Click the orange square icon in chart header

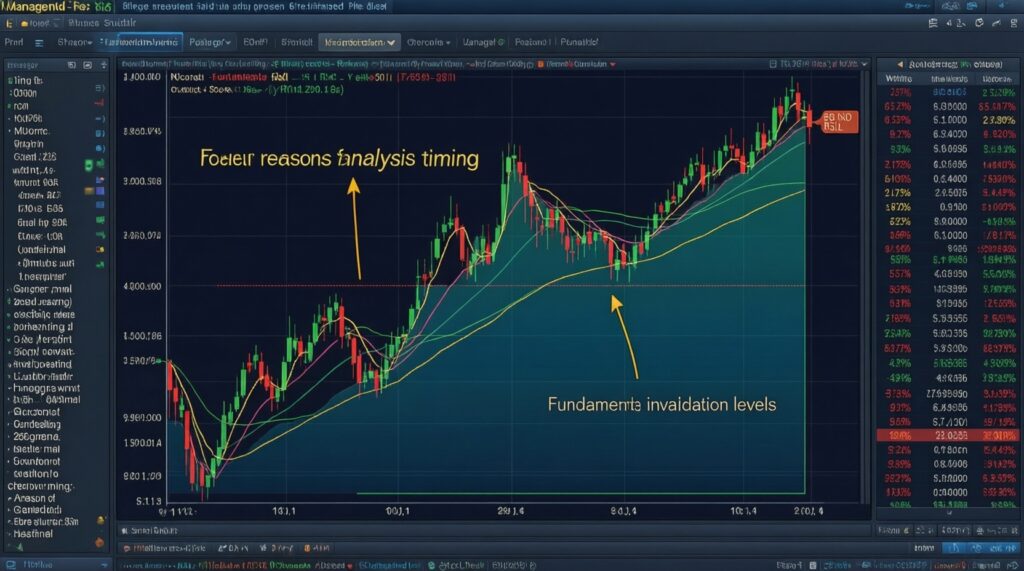541,65
